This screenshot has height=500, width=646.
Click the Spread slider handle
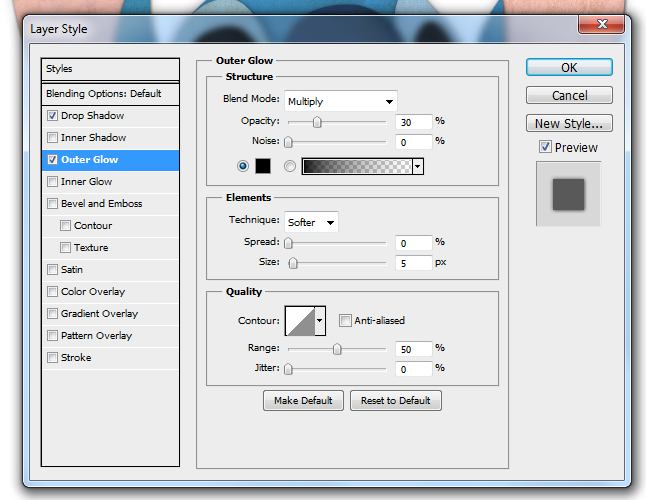[288, 243]
